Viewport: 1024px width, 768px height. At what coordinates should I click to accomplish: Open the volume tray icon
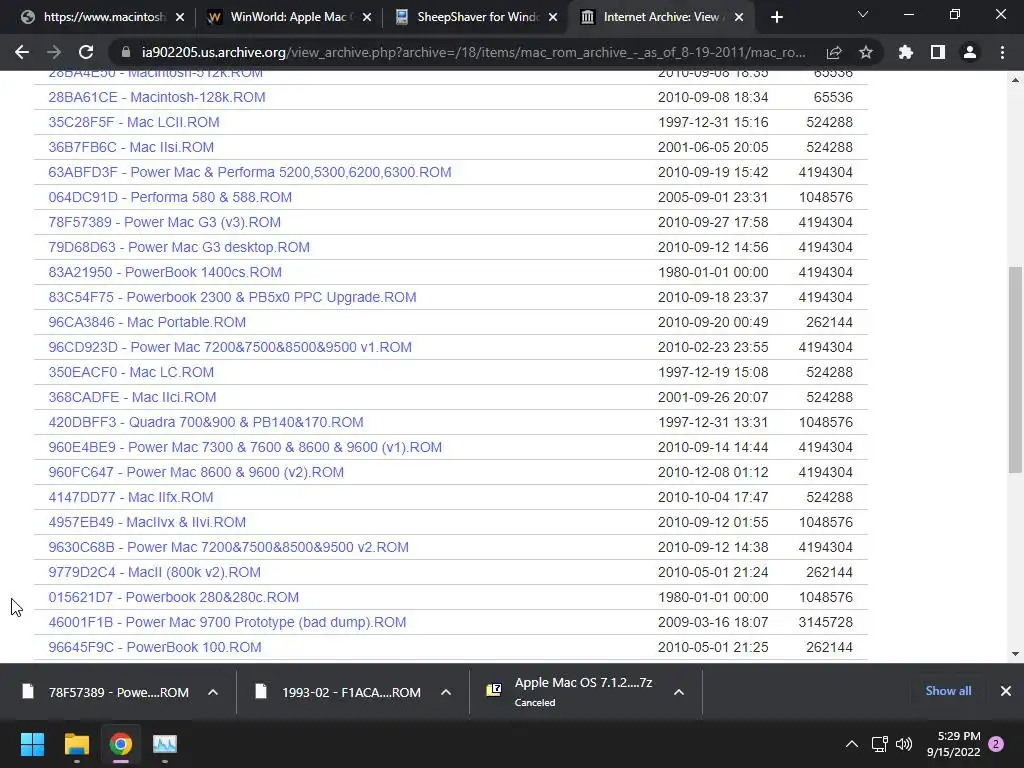[x=904, y=744]
